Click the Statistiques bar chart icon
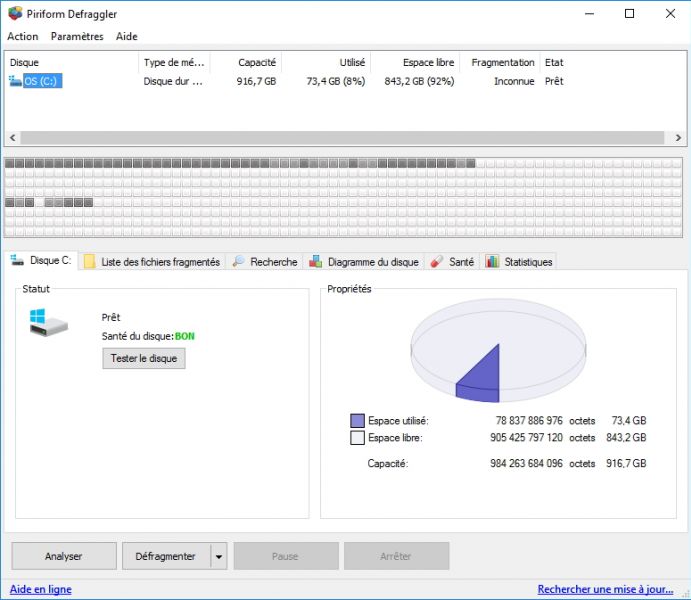Screen dimensions: 691x600 pyautogui.click(x=492, y=261)
